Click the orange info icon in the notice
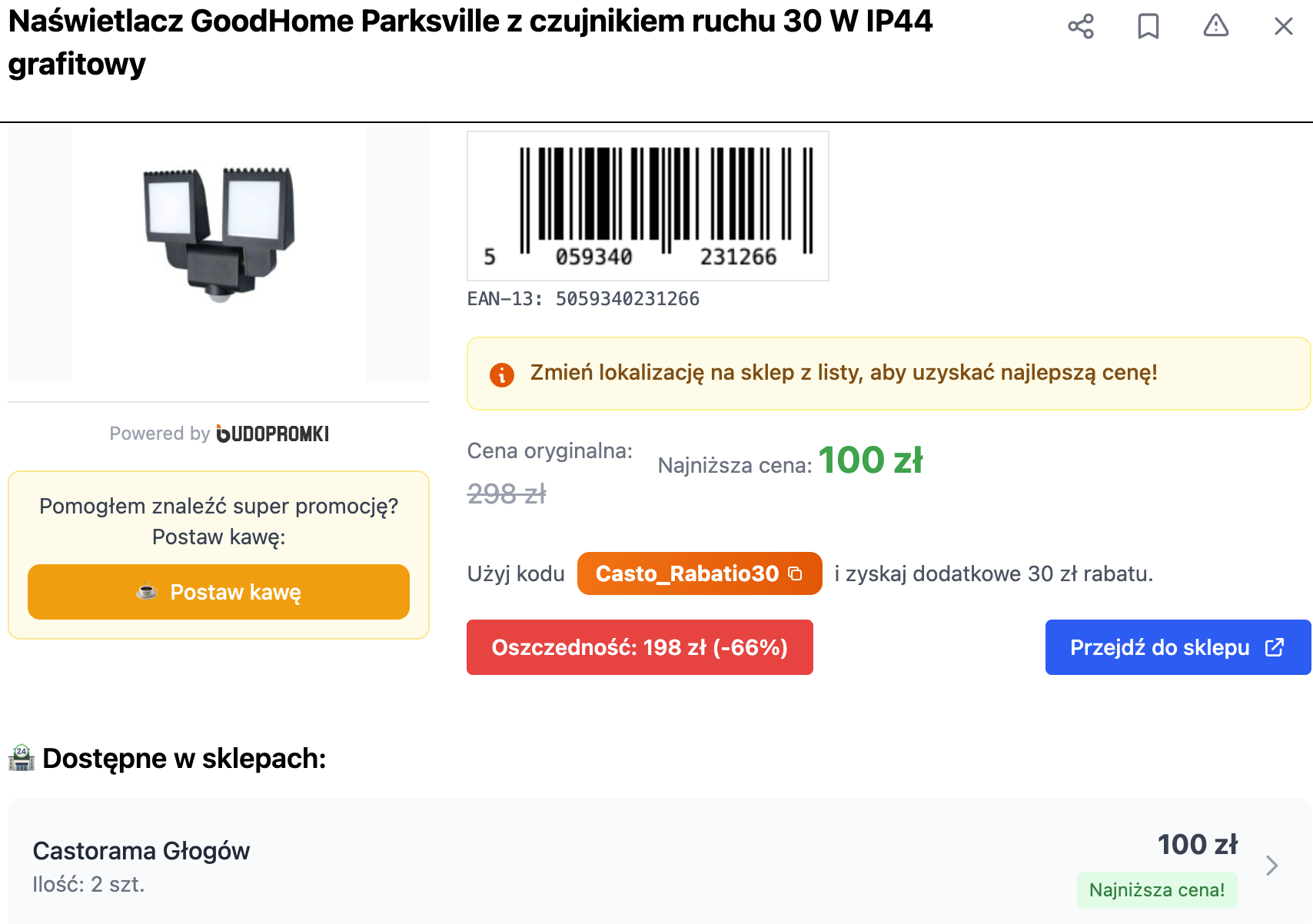Viewport: 1313px width, 924px height. coord(502,374)
